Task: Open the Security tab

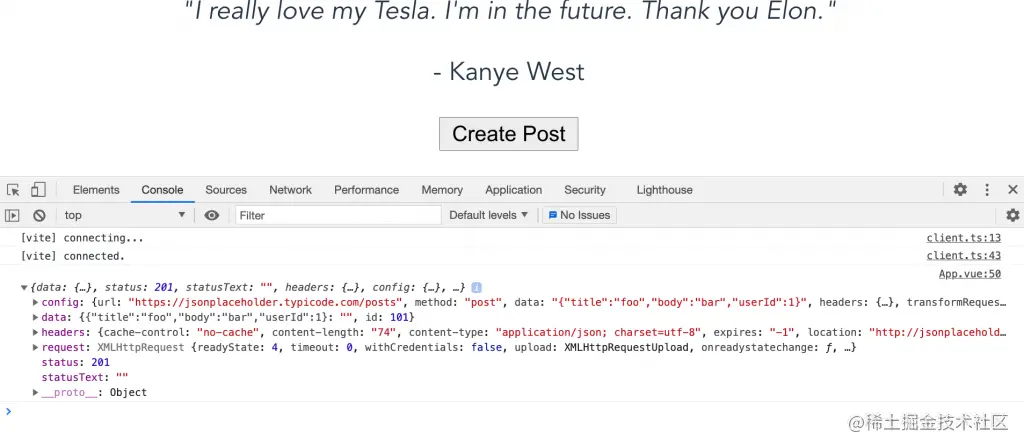Action: pos(585,190)
